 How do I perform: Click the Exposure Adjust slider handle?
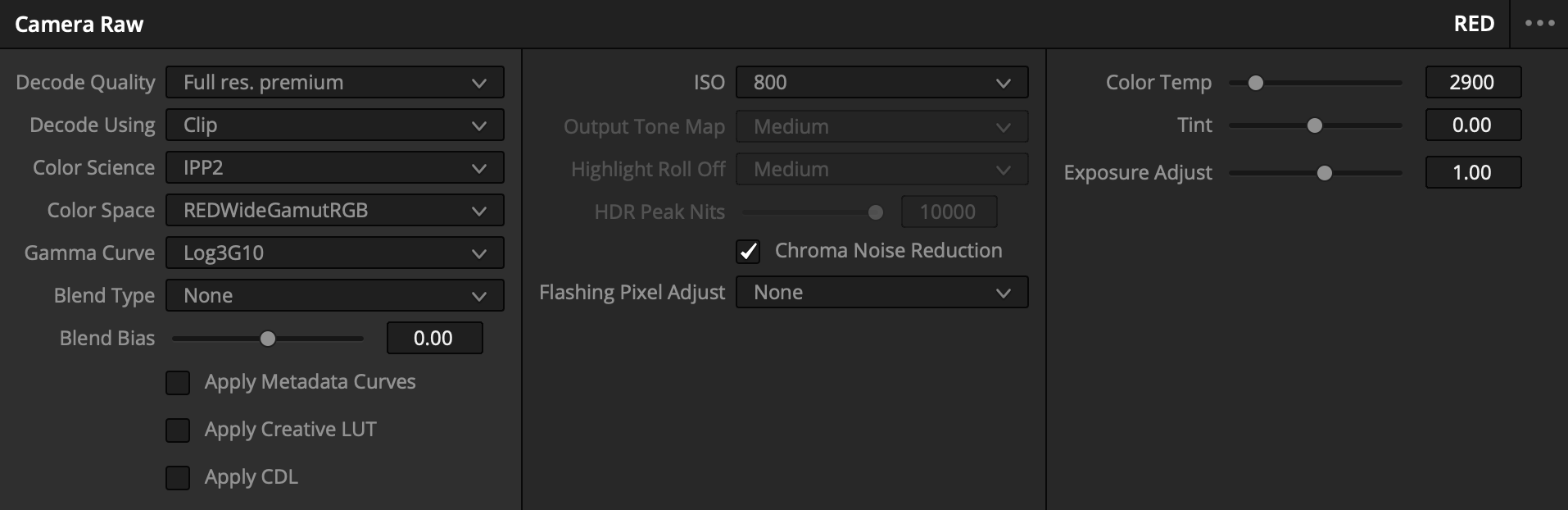[1324, 173]
